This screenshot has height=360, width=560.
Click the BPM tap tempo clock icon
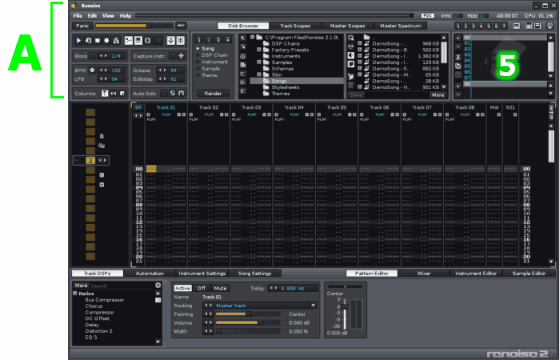click(92, 70)
